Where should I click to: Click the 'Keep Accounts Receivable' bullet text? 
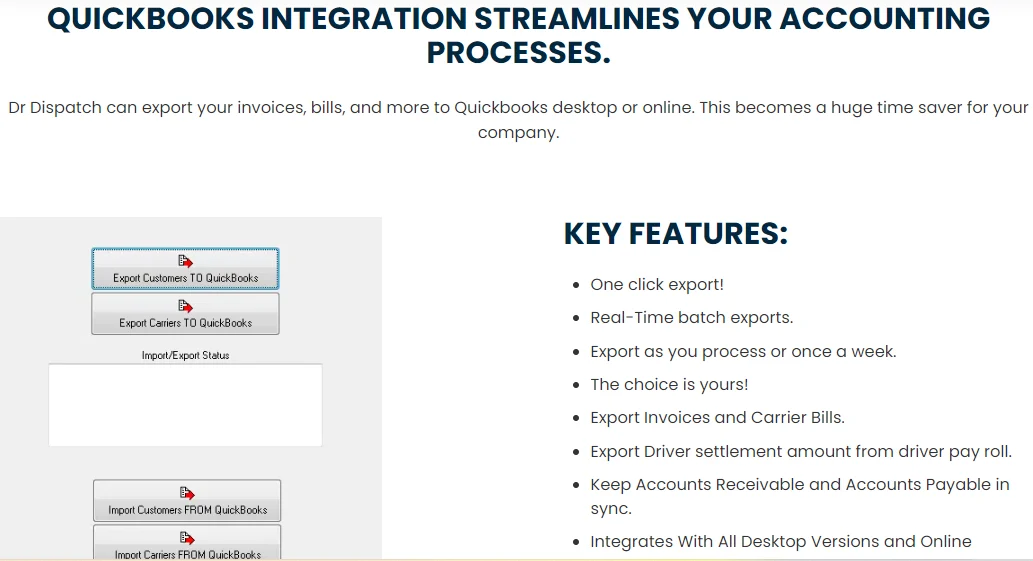tap(800, 496)
